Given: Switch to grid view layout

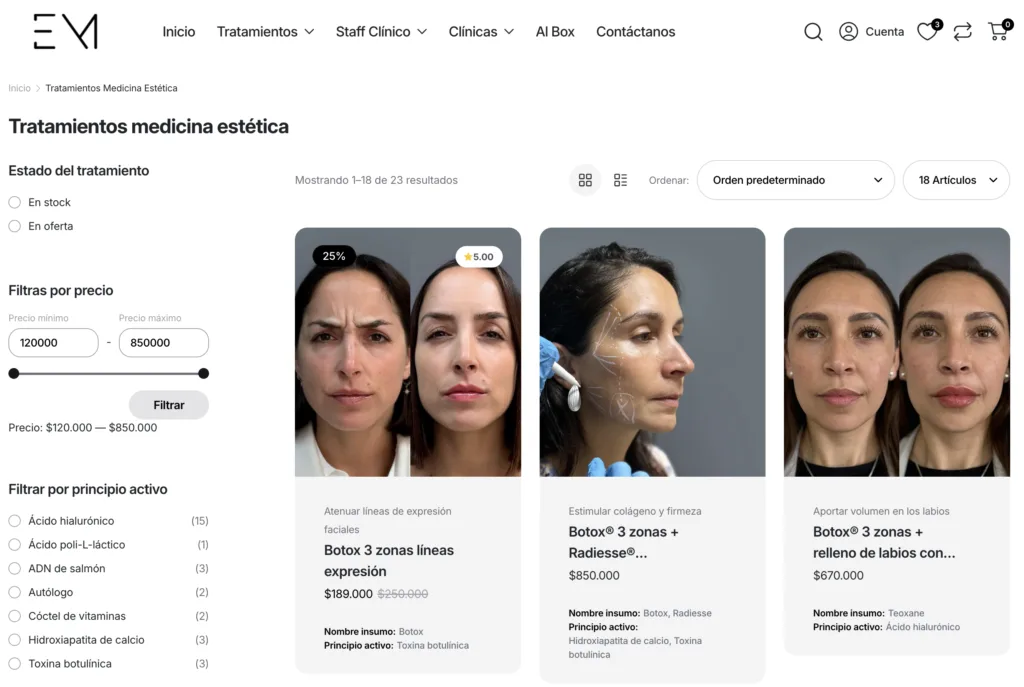Looking at the screenshot, I should point(585,180).
